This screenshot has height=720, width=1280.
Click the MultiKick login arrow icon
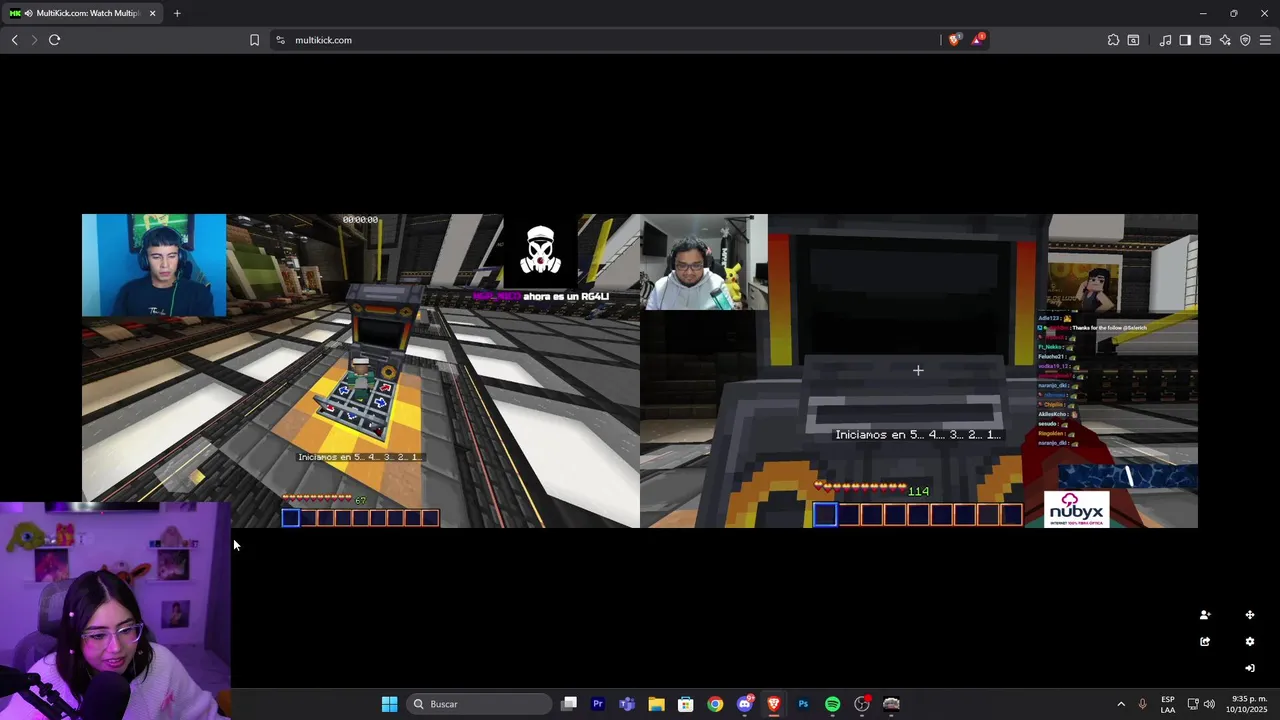[1249, 668]
